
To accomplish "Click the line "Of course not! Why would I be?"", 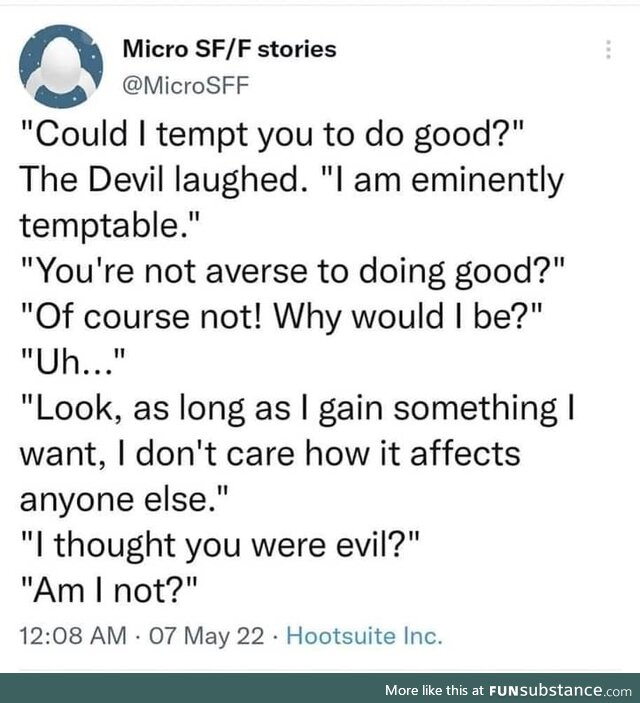I will (x=282, y=317).
